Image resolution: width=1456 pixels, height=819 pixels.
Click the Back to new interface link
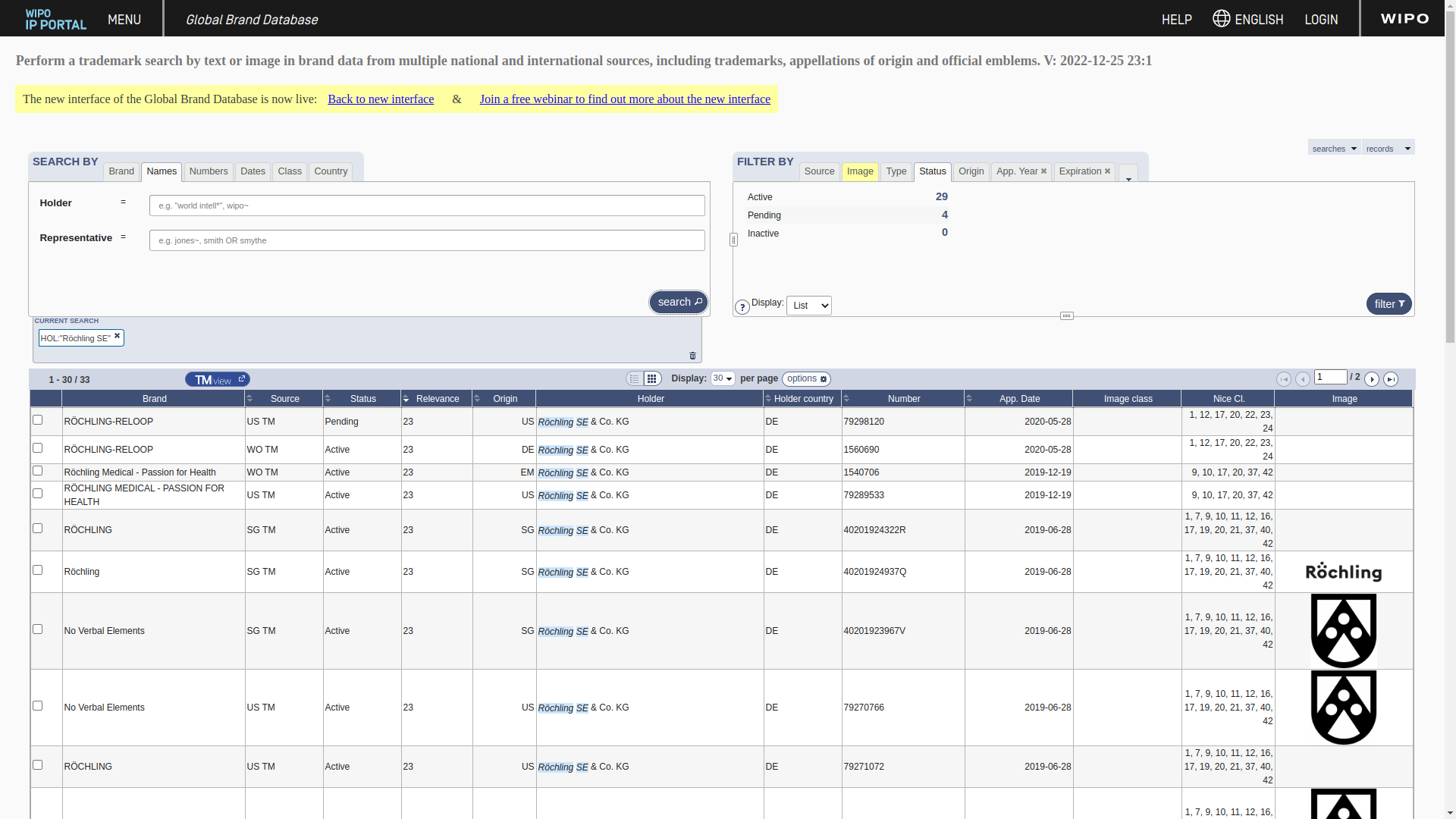click(x=381, y=99)
